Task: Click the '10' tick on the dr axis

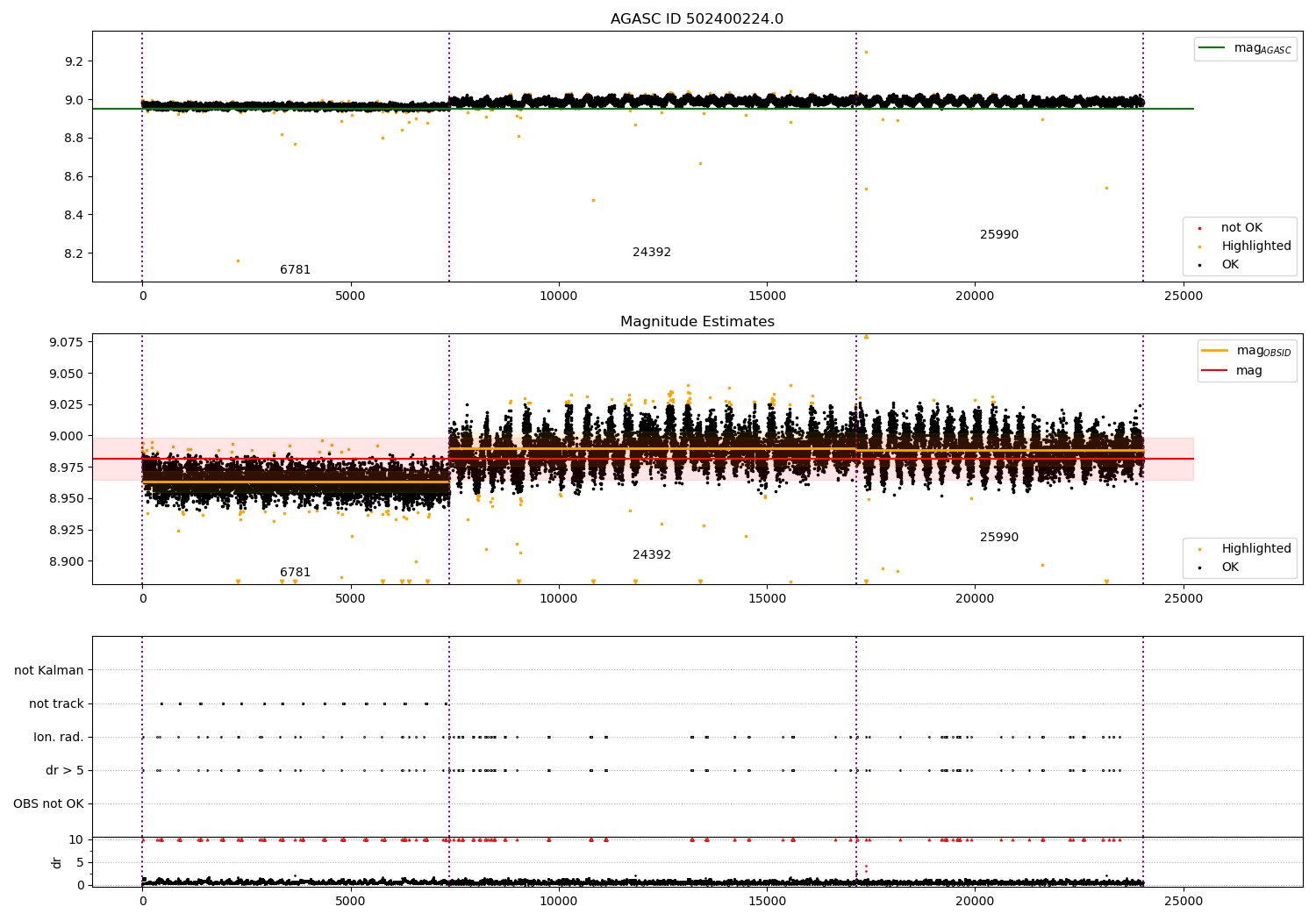Action: click(x=76, y=840)
